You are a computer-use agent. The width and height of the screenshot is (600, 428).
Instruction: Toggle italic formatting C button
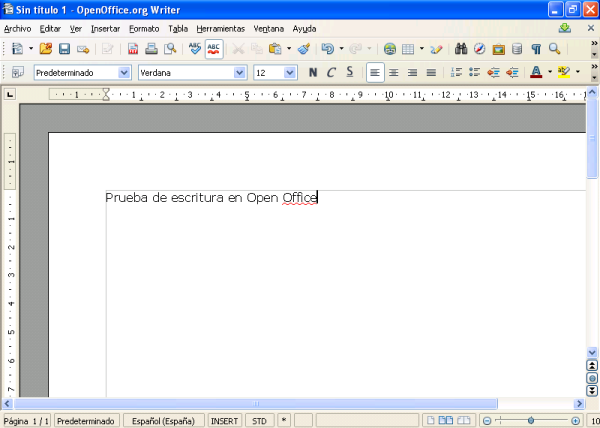click(331, 72)
